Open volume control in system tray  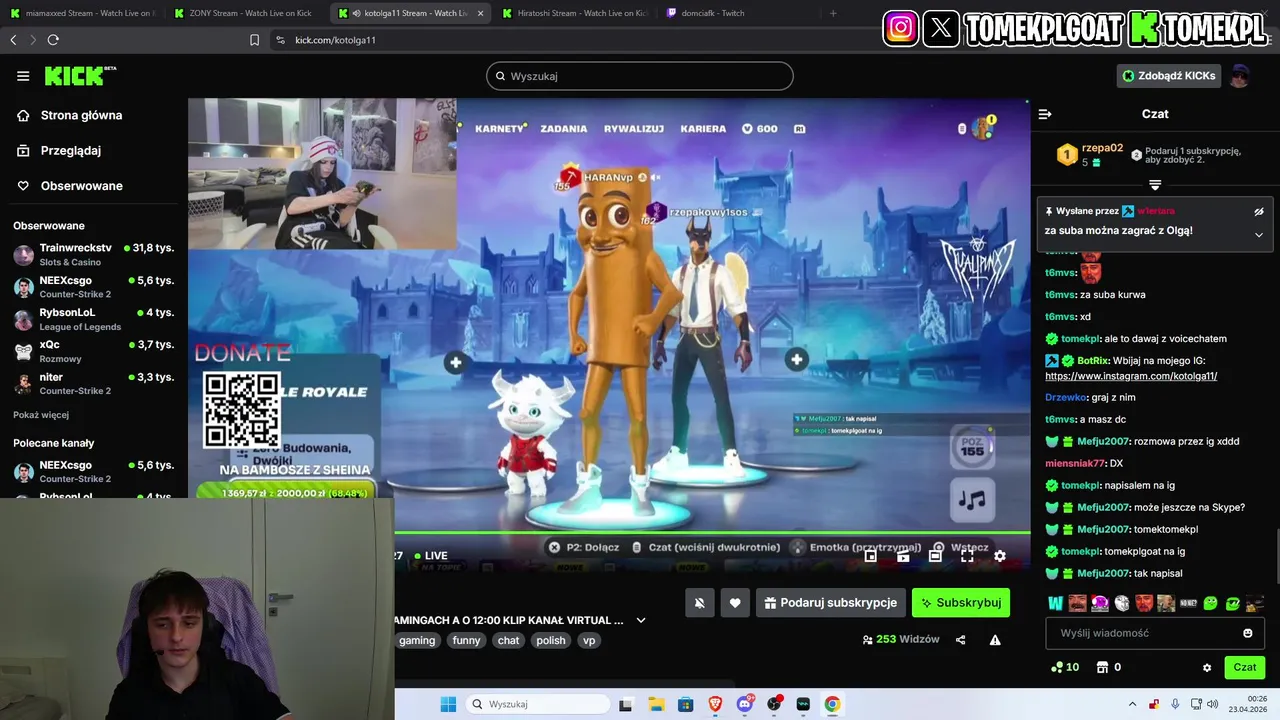click(1212, 704)
